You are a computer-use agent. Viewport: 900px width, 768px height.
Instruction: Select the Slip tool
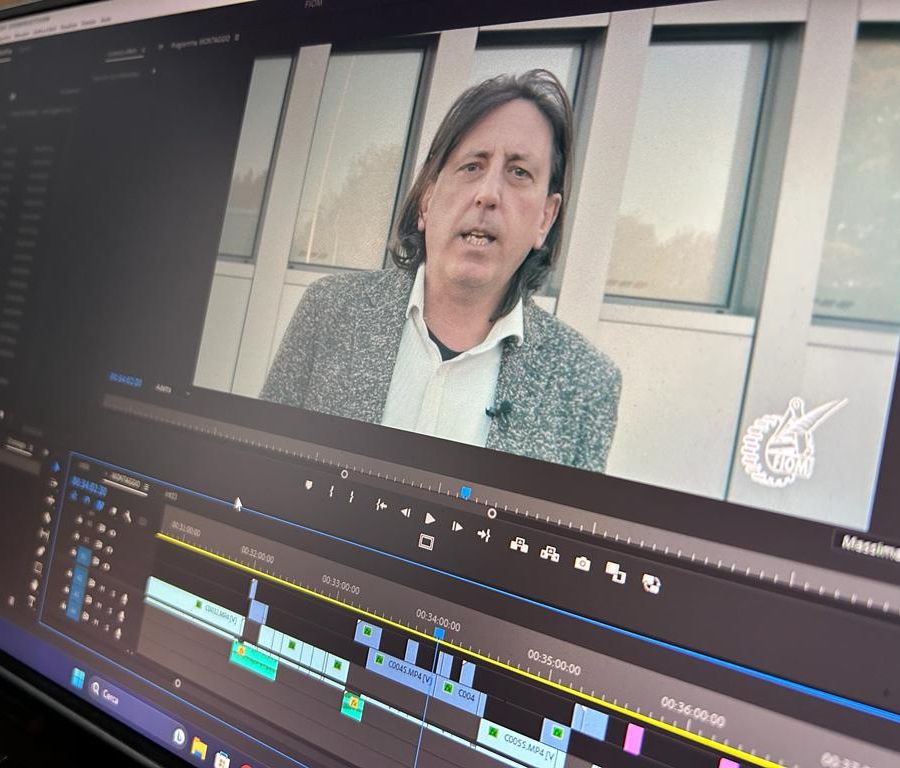point(44,534)
